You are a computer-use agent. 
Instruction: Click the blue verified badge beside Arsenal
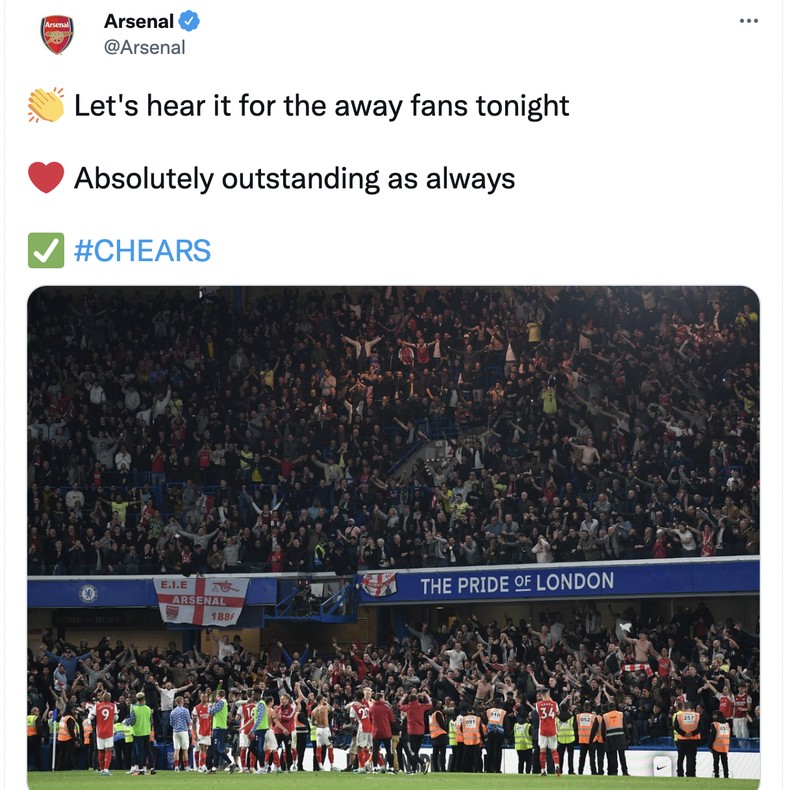[x=186, y=20]
